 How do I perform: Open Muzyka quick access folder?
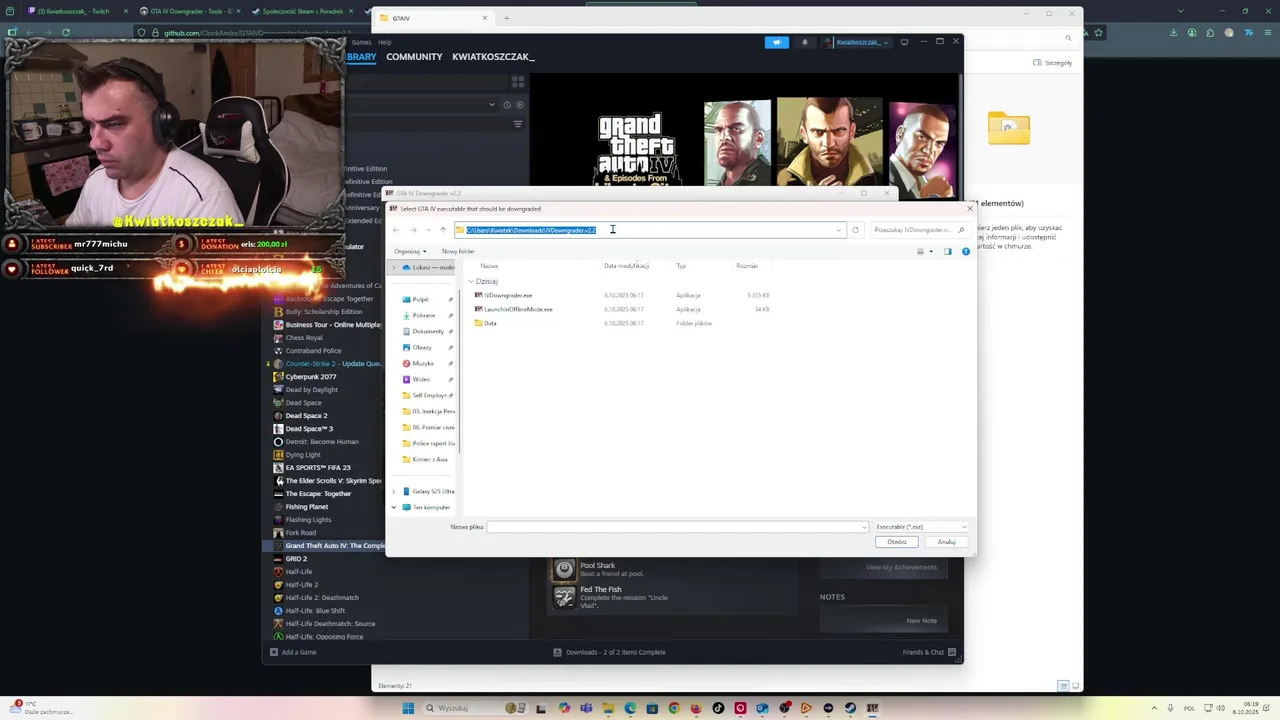tap(423, 363)
